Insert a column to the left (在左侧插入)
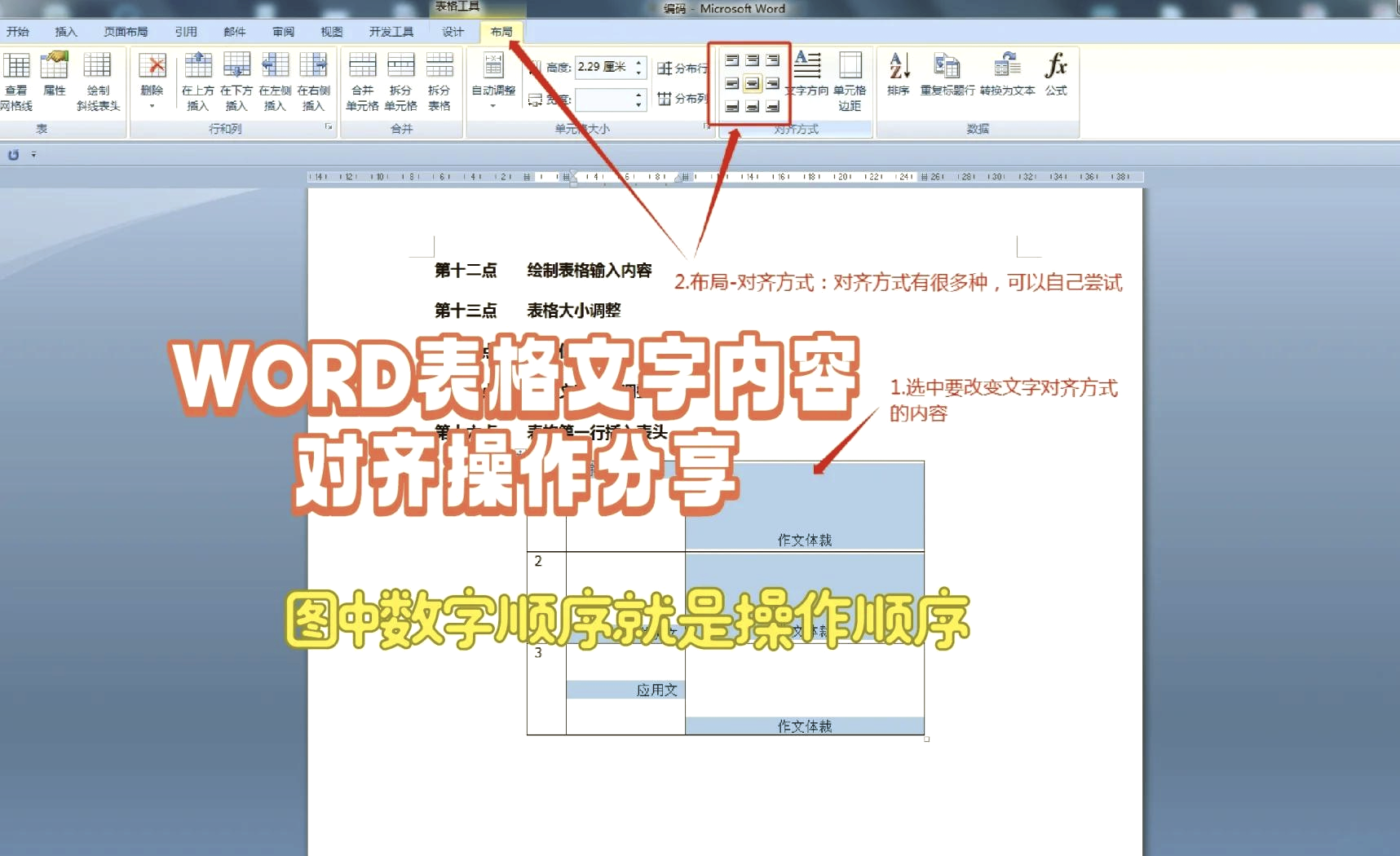This screenshot has height=856, width=1400. (x=275, y=81)
